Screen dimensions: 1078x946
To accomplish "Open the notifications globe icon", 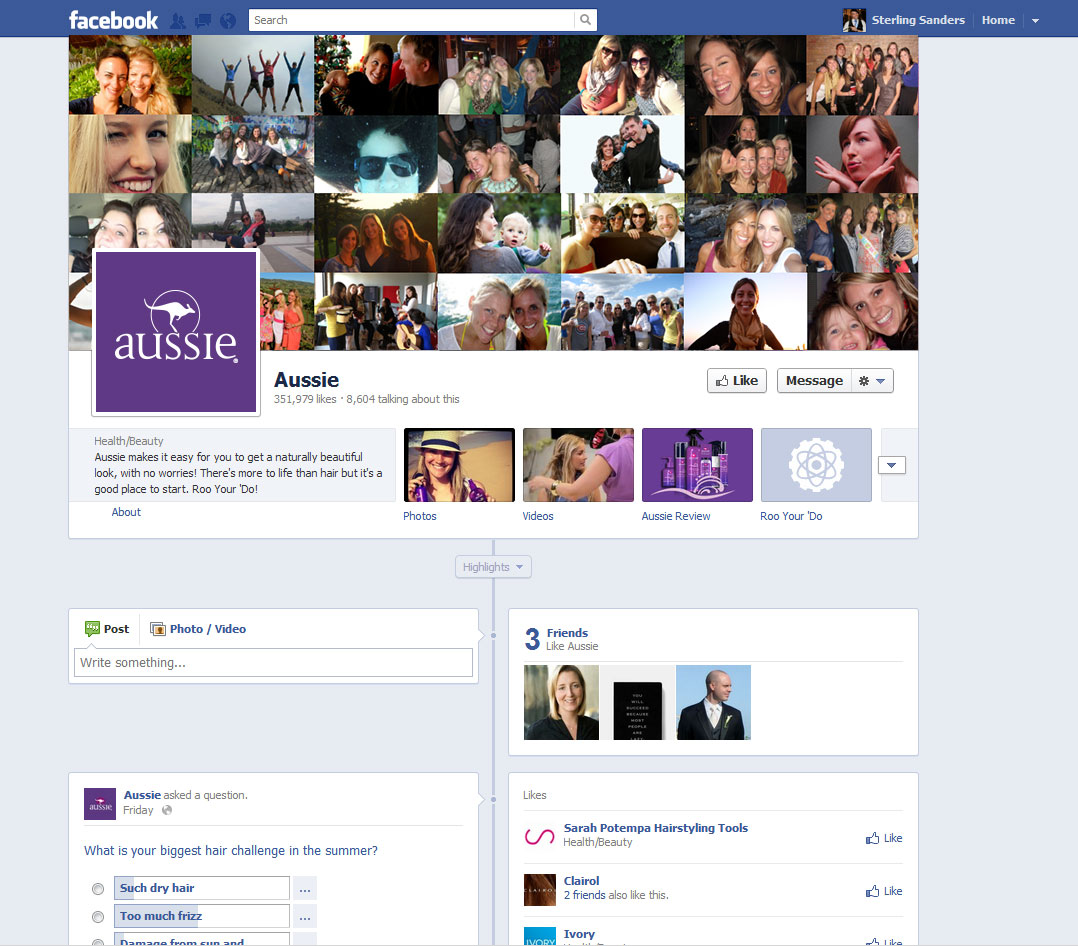I will coord(228,21).
